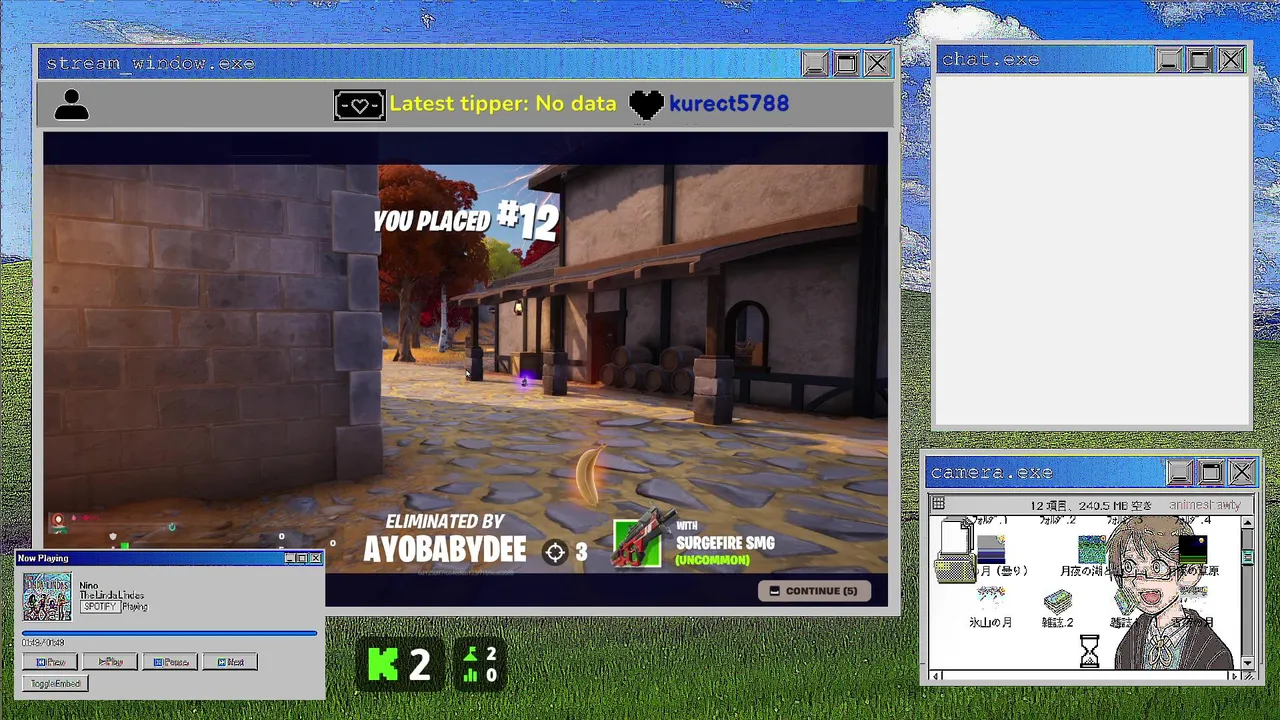
Task: Skip to Next track
Action: [230, 662]
